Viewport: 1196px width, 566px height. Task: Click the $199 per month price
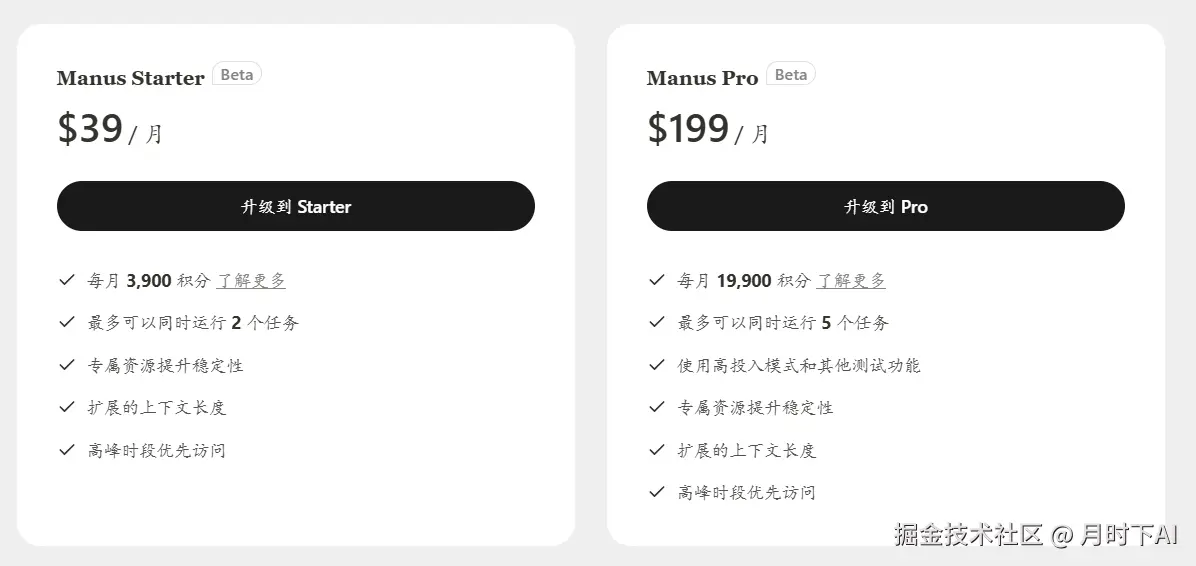pos(707,130)
